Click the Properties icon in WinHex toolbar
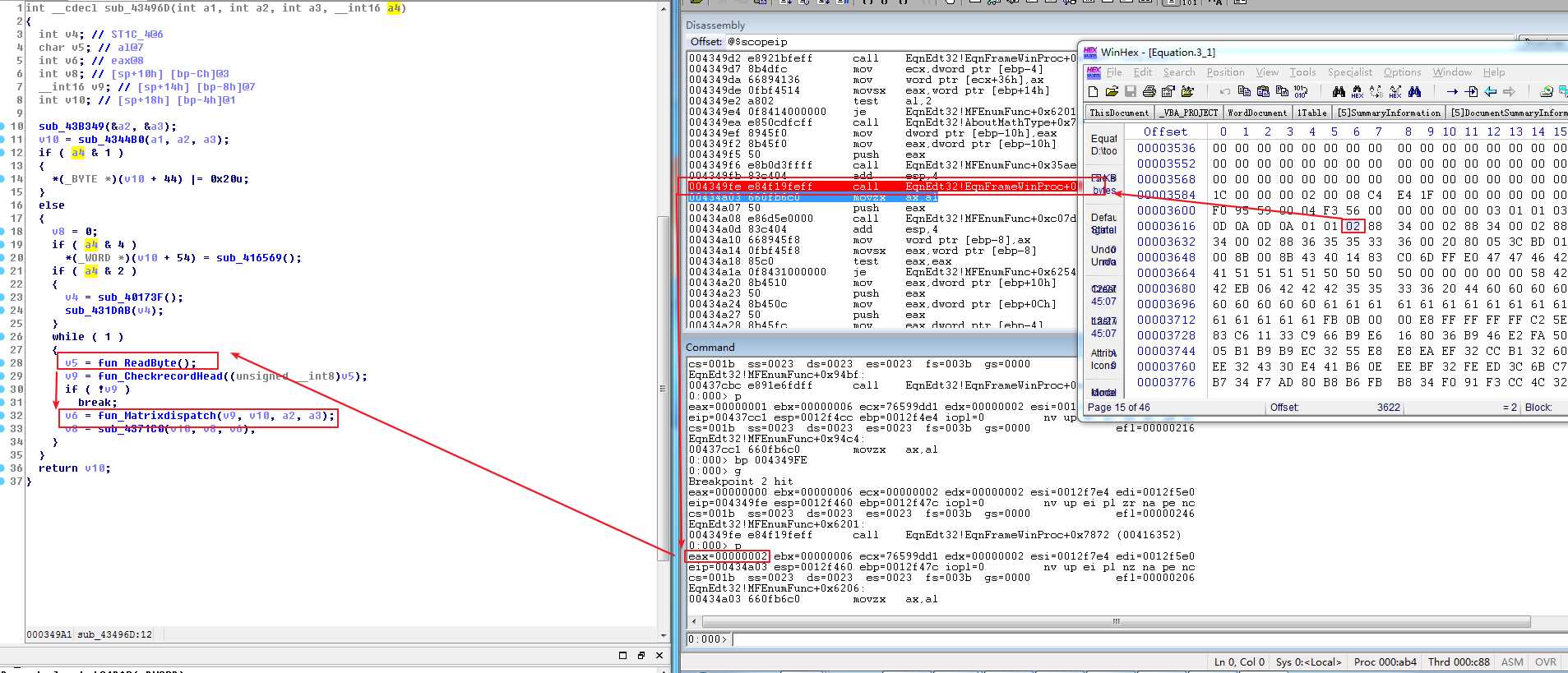 [x=1168, y=91]
